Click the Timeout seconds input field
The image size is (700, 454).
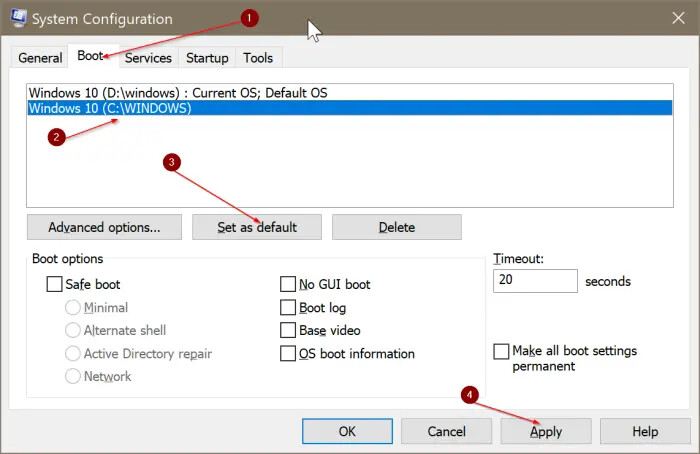pos(535,280)
